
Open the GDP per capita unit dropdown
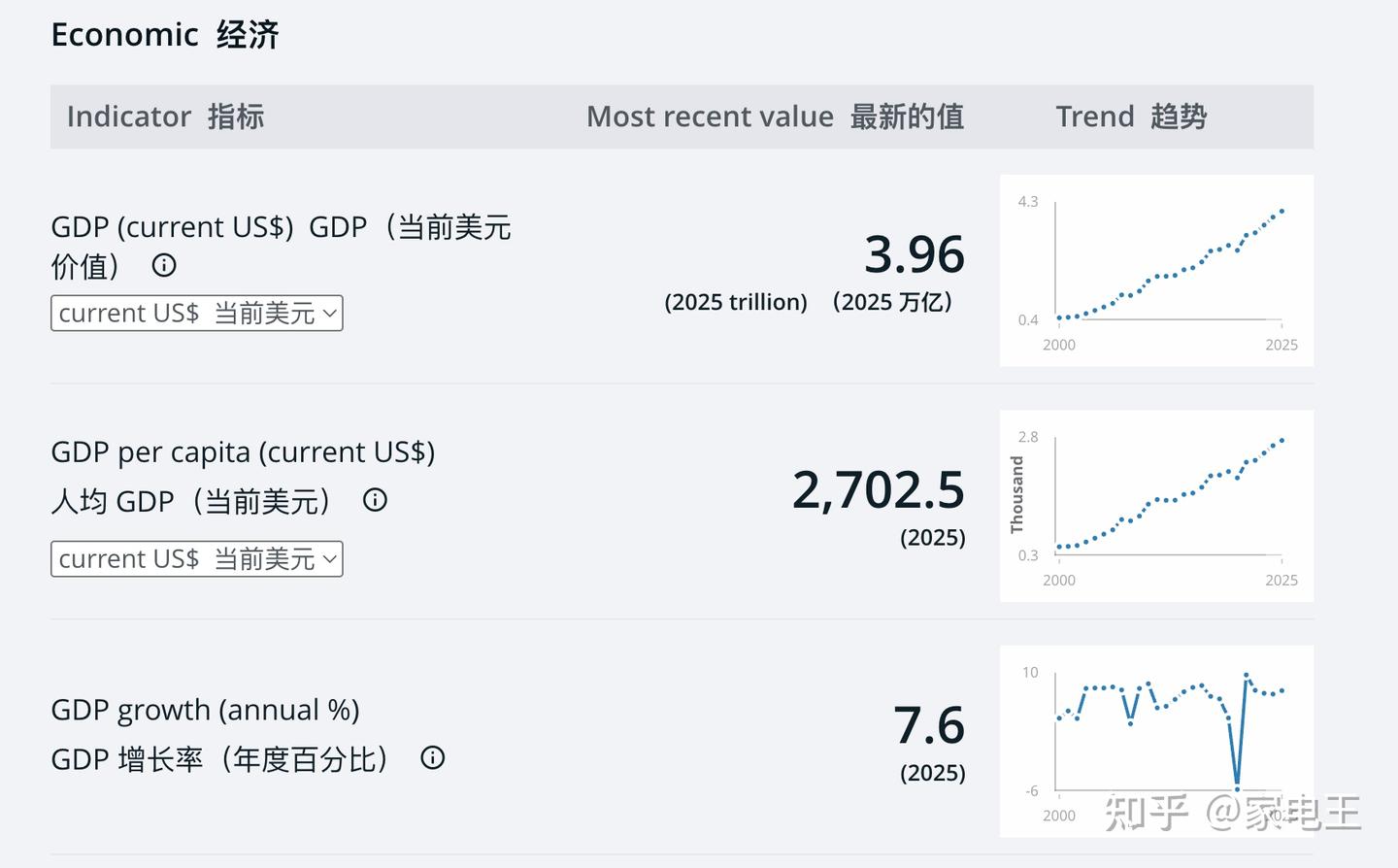click(197, 559)
